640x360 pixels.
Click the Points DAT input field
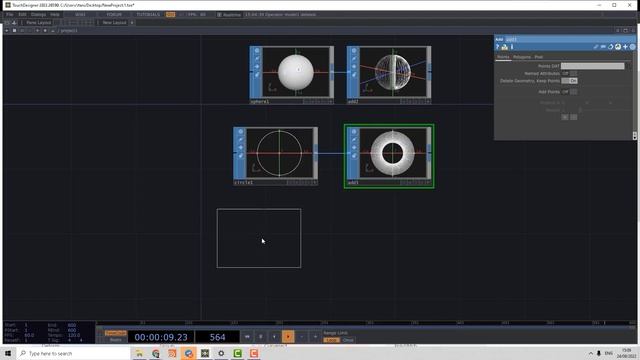pos(592,66)
